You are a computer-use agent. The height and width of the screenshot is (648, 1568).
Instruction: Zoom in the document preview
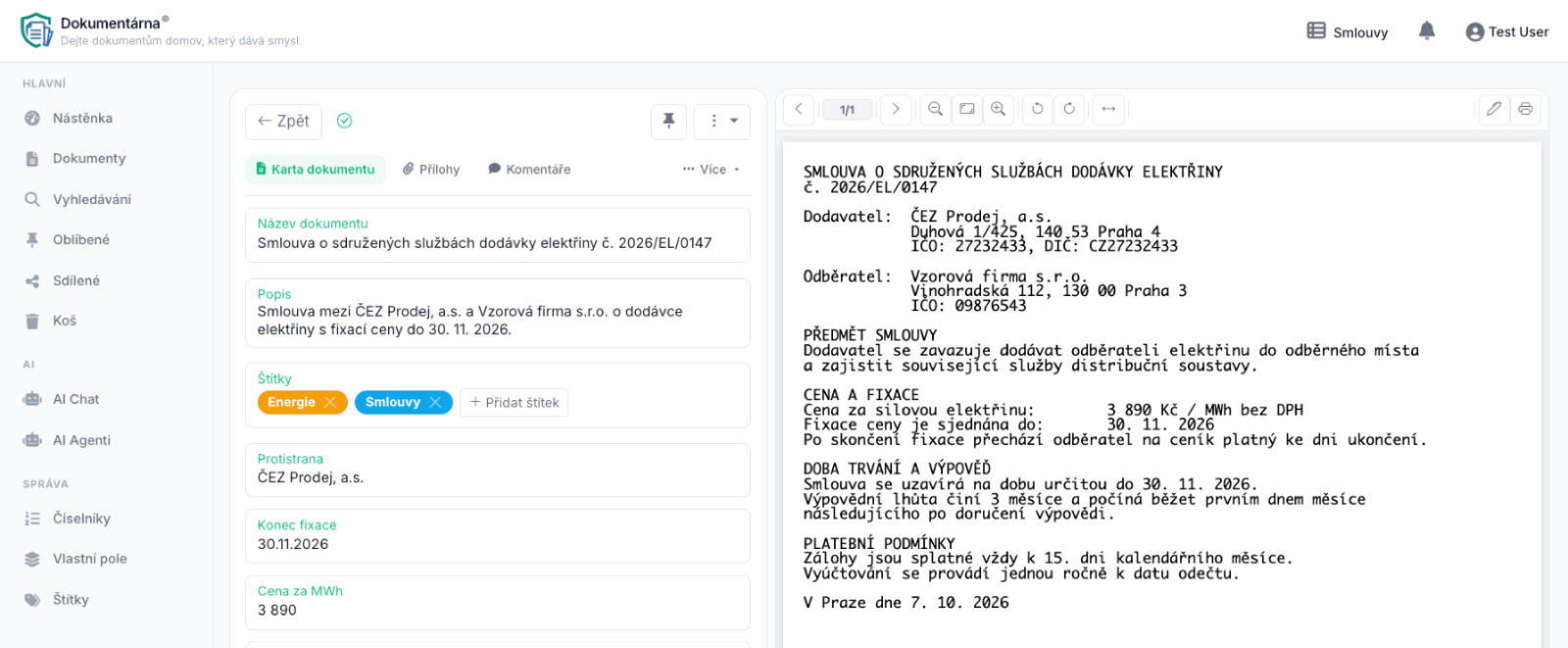[x=999, y=109]
